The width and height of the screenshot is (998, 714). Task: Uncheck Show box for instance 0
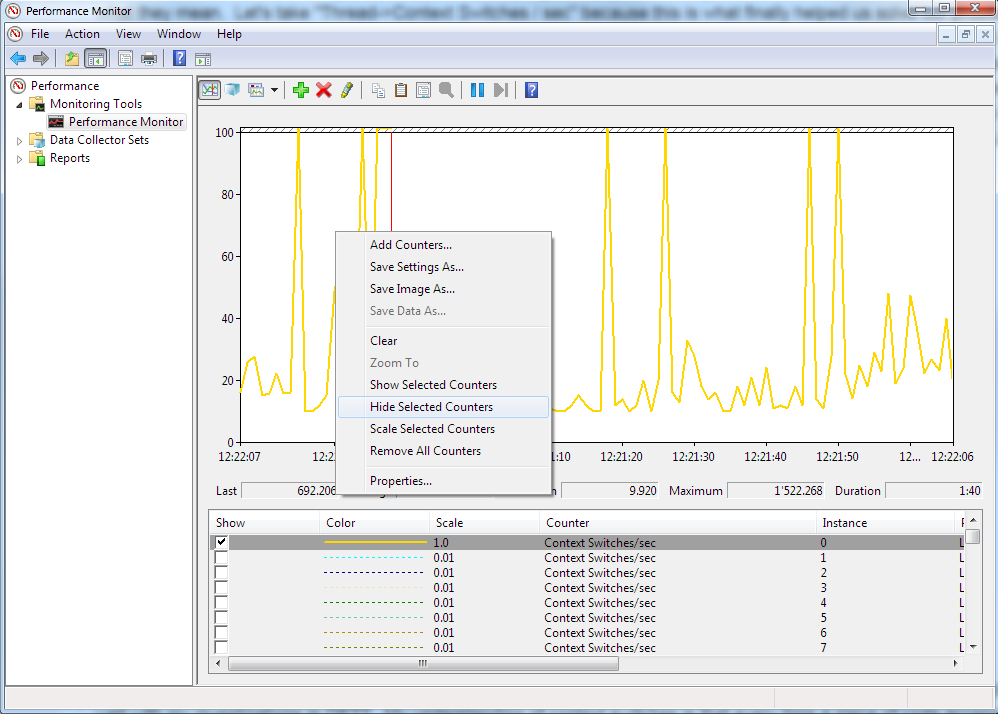[221, 542]
